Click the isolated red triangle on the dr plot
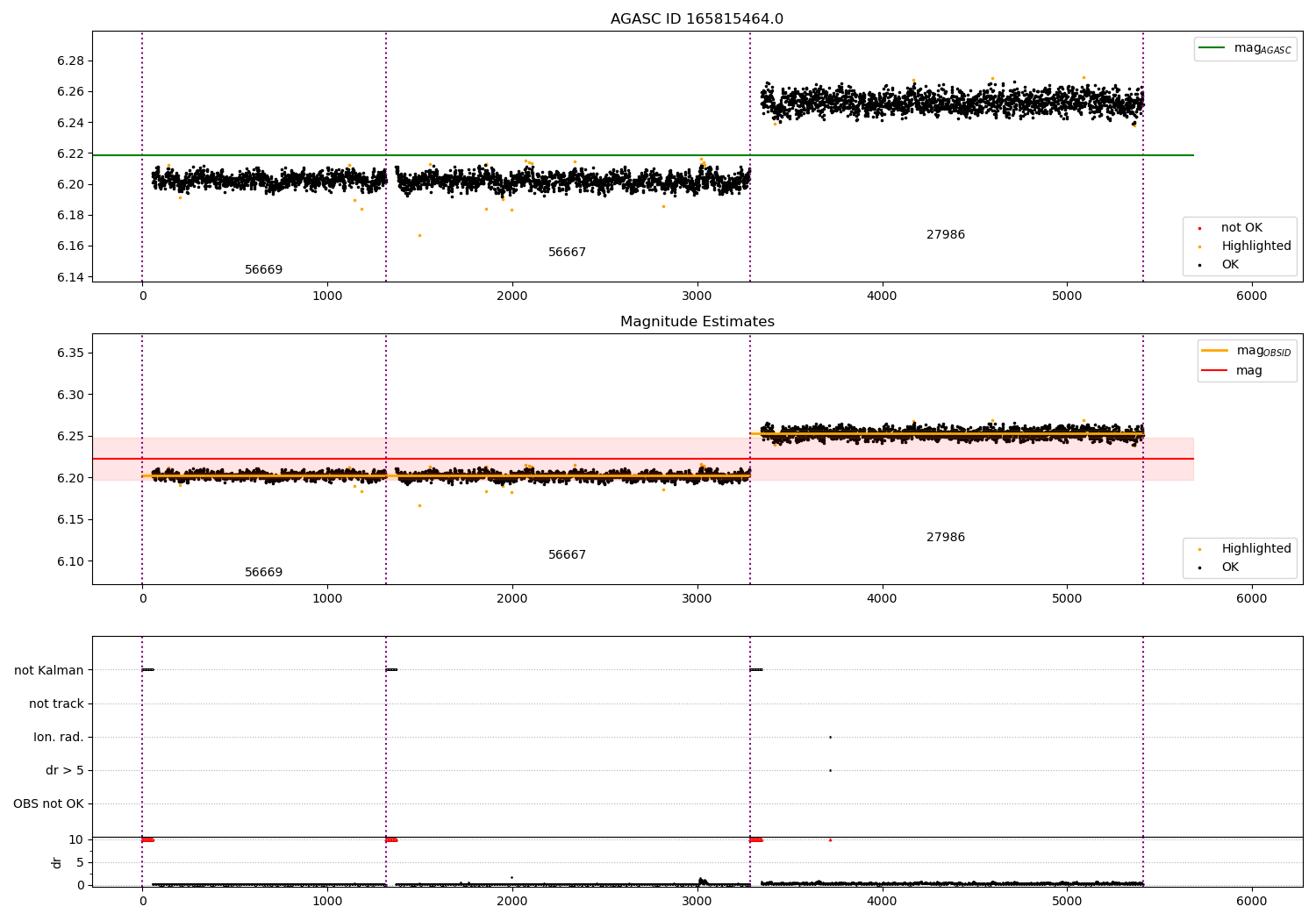The height and width of the screenshot is (921, 1316). (830, 839)
